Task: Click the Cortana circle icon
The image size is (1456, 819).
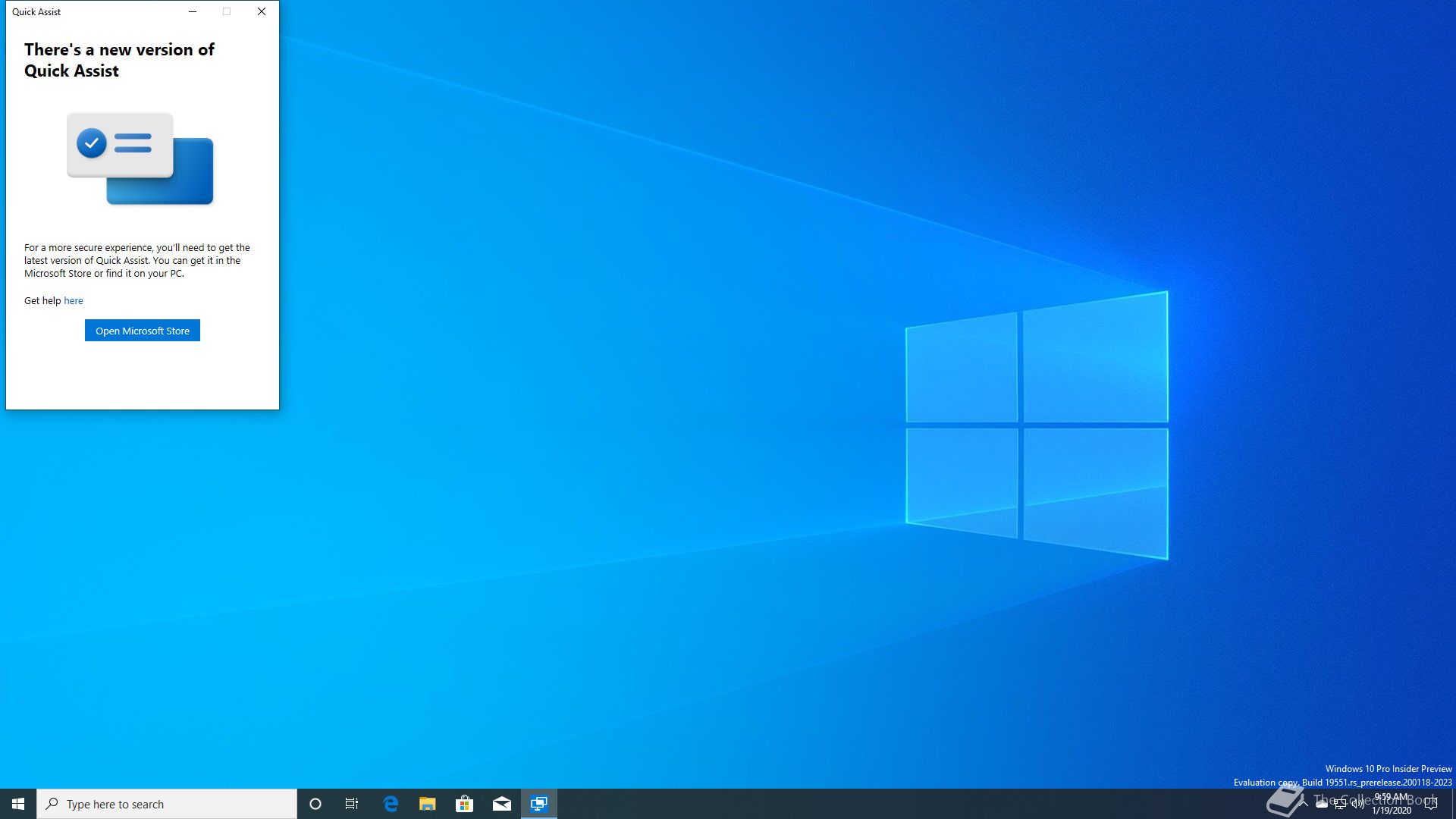Action: [315, 804]
